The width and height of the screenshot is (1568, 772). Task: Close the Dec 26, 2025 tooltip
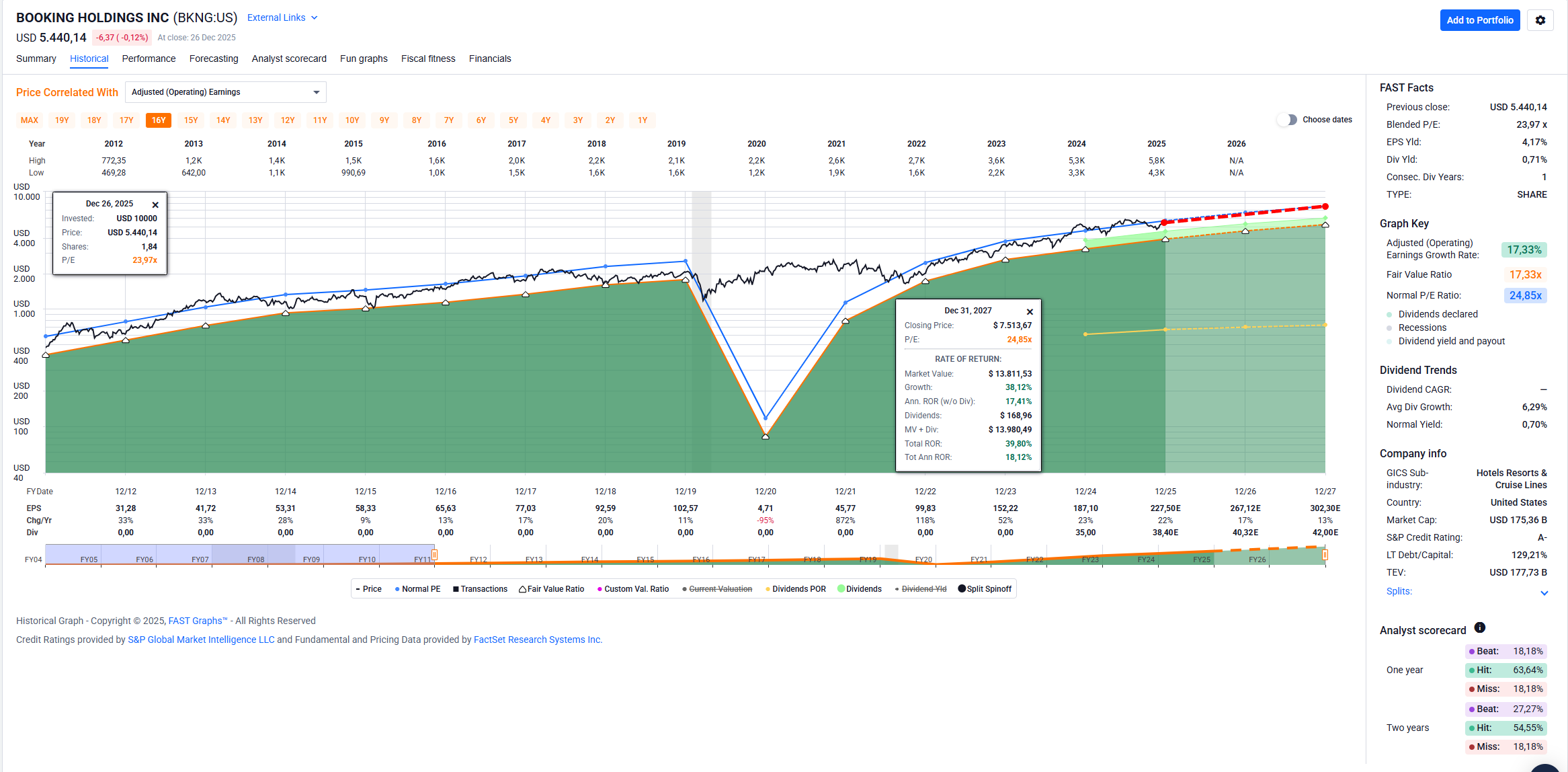pyautogui.click(x=155, y=204)
